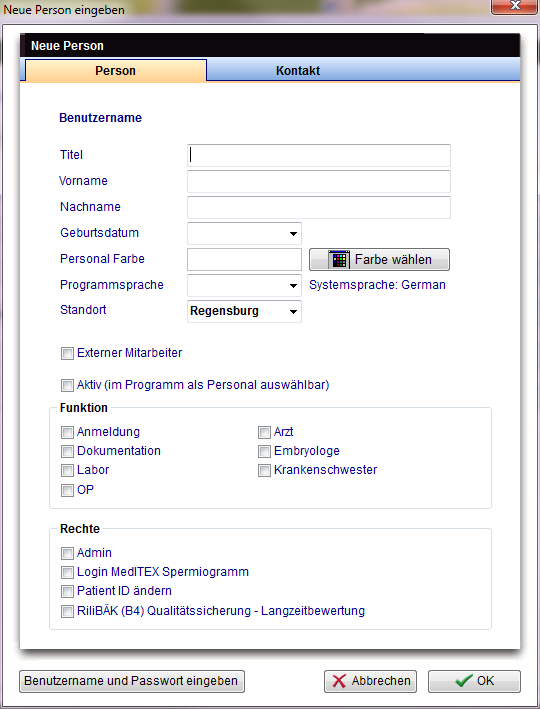Click the Personal Farbe color field
The width and height of the screenshot is (540, 709).
click(x=244, y=260)
